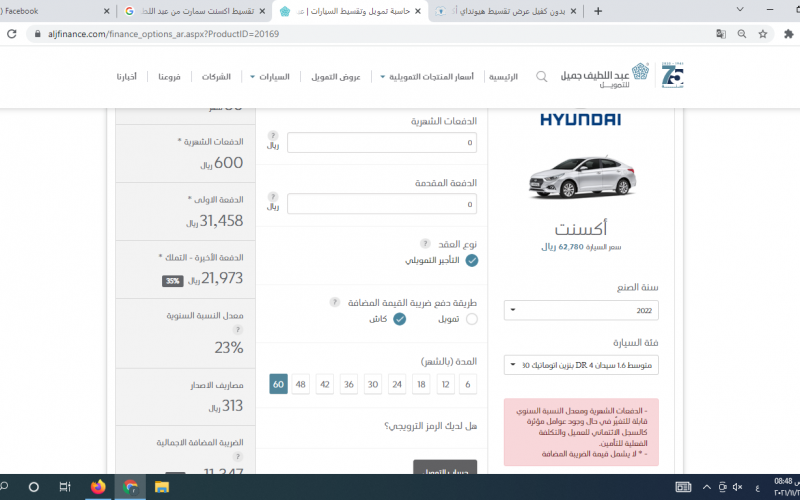This screenshot has height=500, width=800.
Task: Click the translate page icon in address bar
Action: [x=720, y=34]
